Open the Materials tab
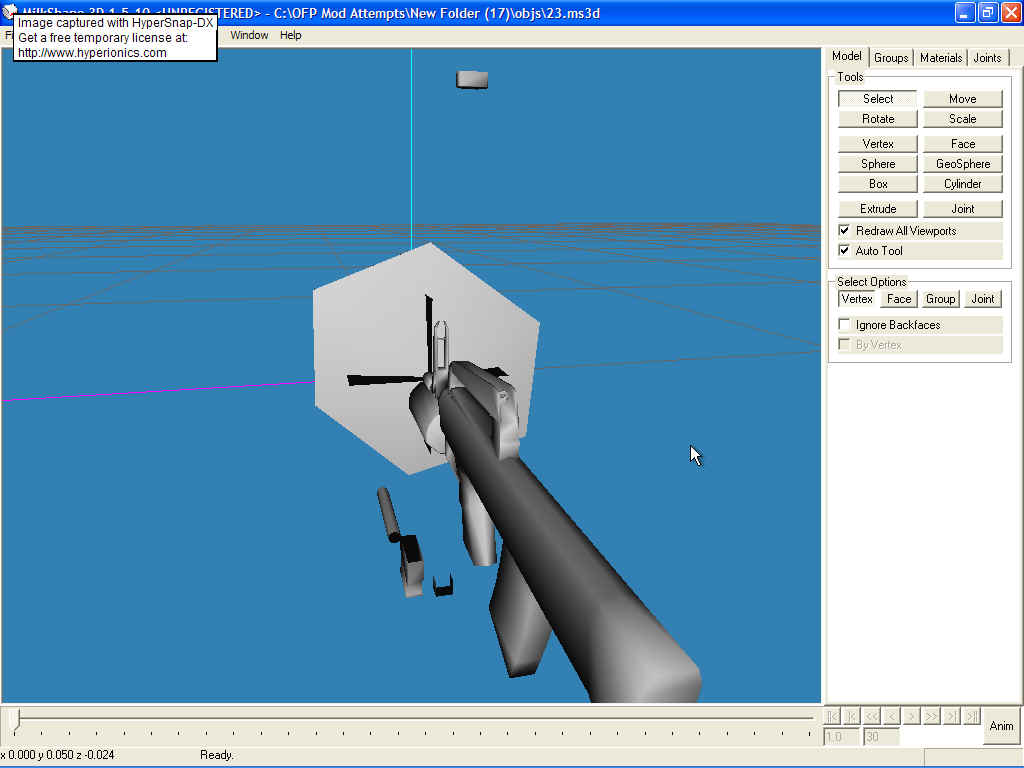 pyautogui.click(x=941, y=58)
